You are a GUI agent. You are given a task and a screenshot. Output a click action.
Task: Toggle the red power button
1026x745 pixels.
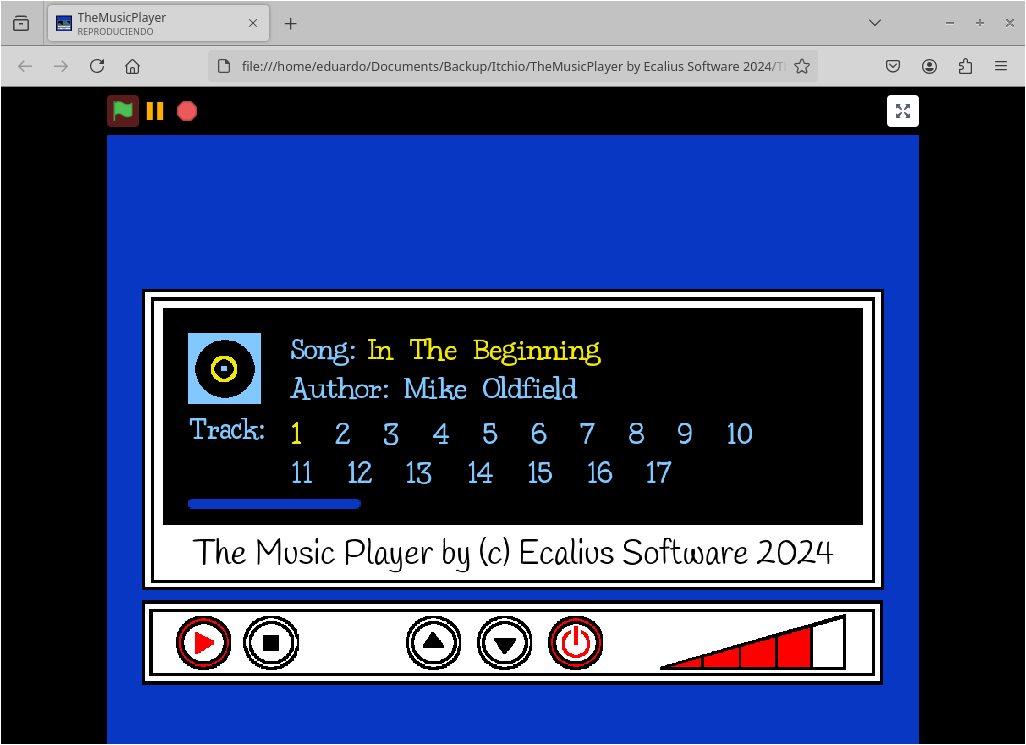[x=576, y=643]
